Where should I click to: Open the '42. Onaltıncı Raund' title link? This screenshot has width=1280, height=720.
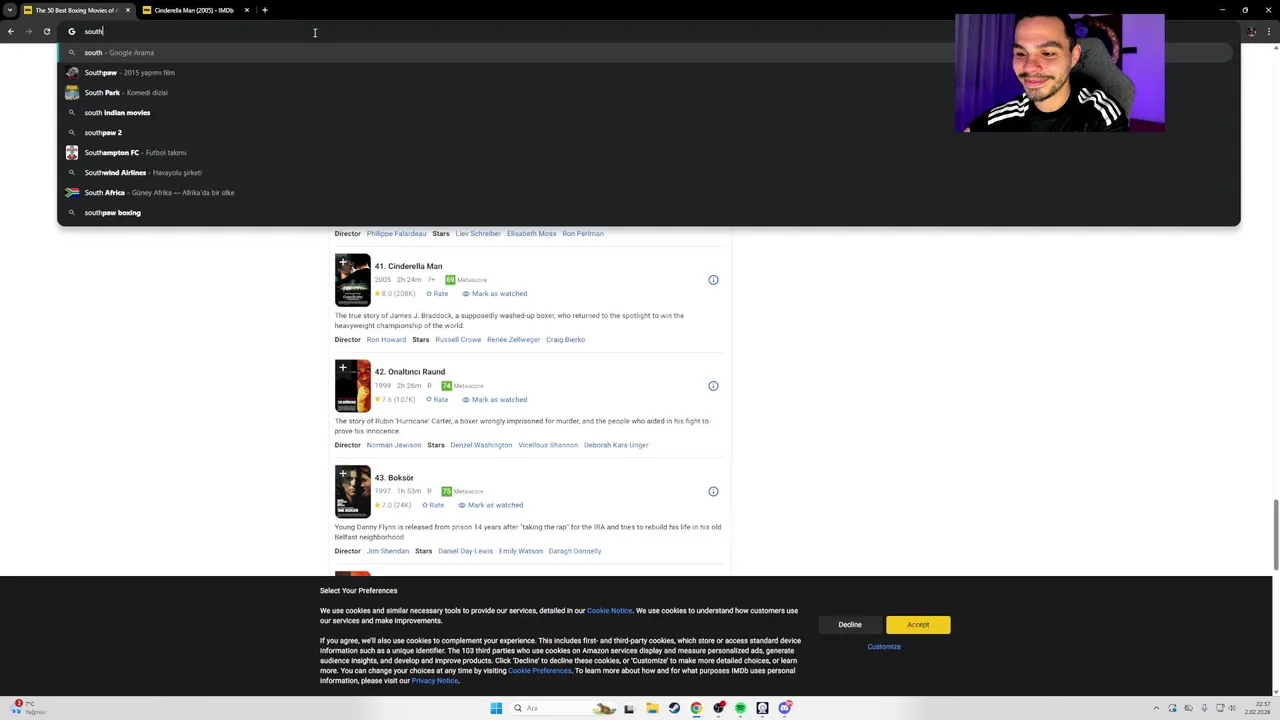point(409,372)
